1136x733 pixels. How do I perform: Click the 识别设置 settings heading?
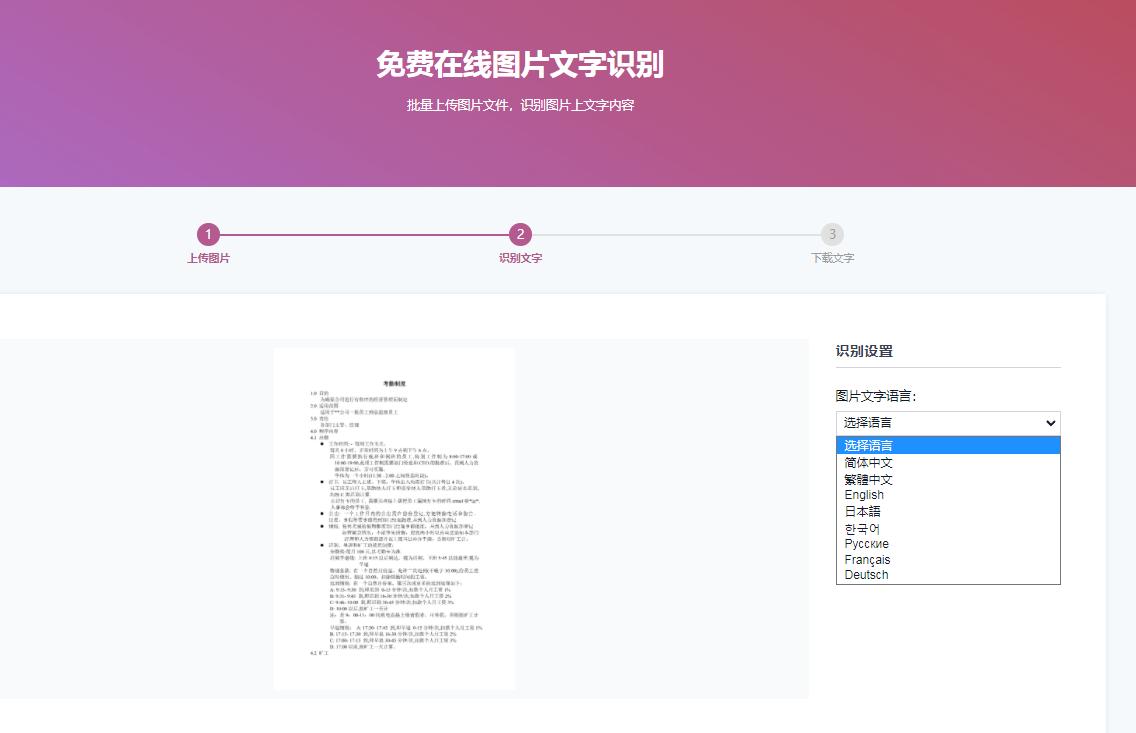[864, 351]
